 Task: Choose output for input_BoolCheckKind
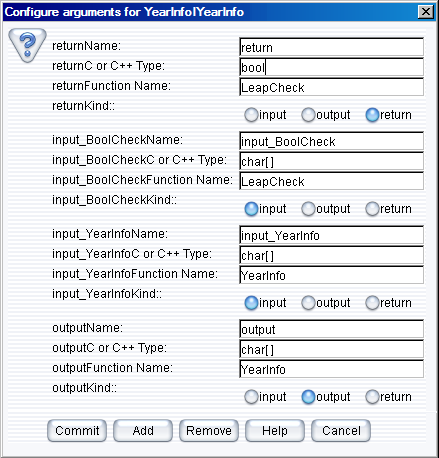pyautogui.click(x=326, y=209)
